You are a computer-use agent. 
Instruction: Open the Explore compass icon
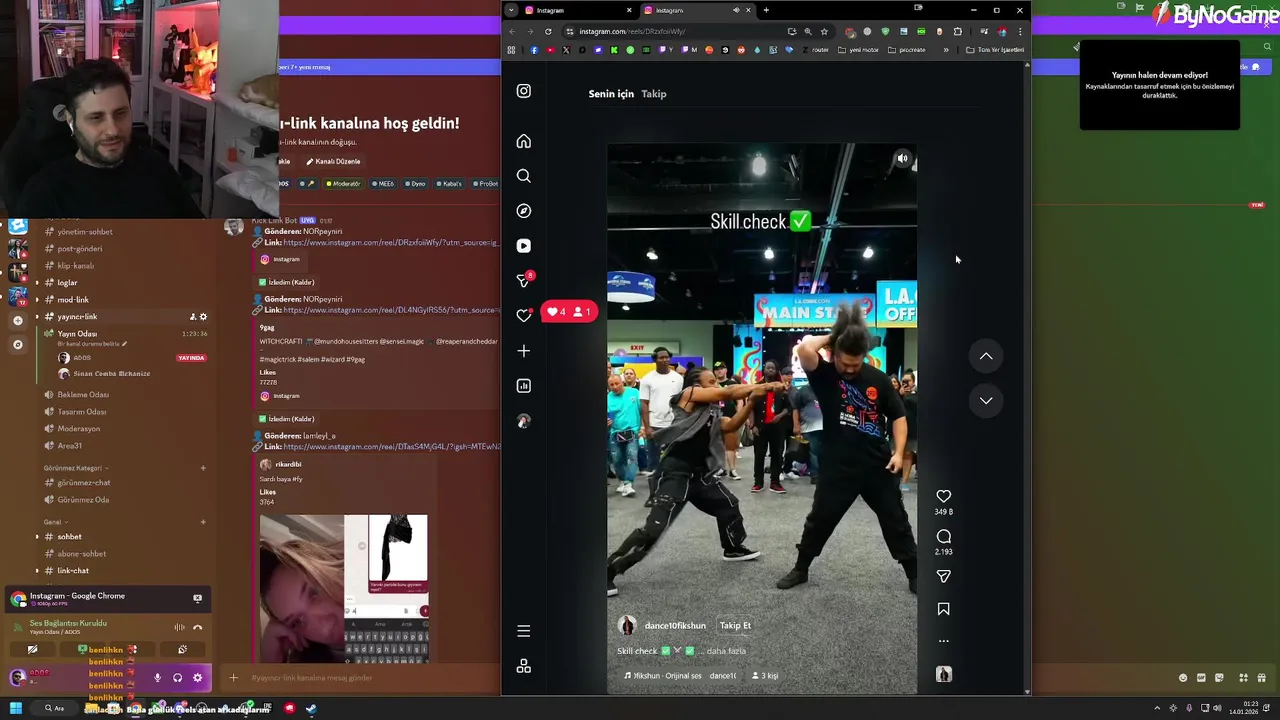click(523, 211)
